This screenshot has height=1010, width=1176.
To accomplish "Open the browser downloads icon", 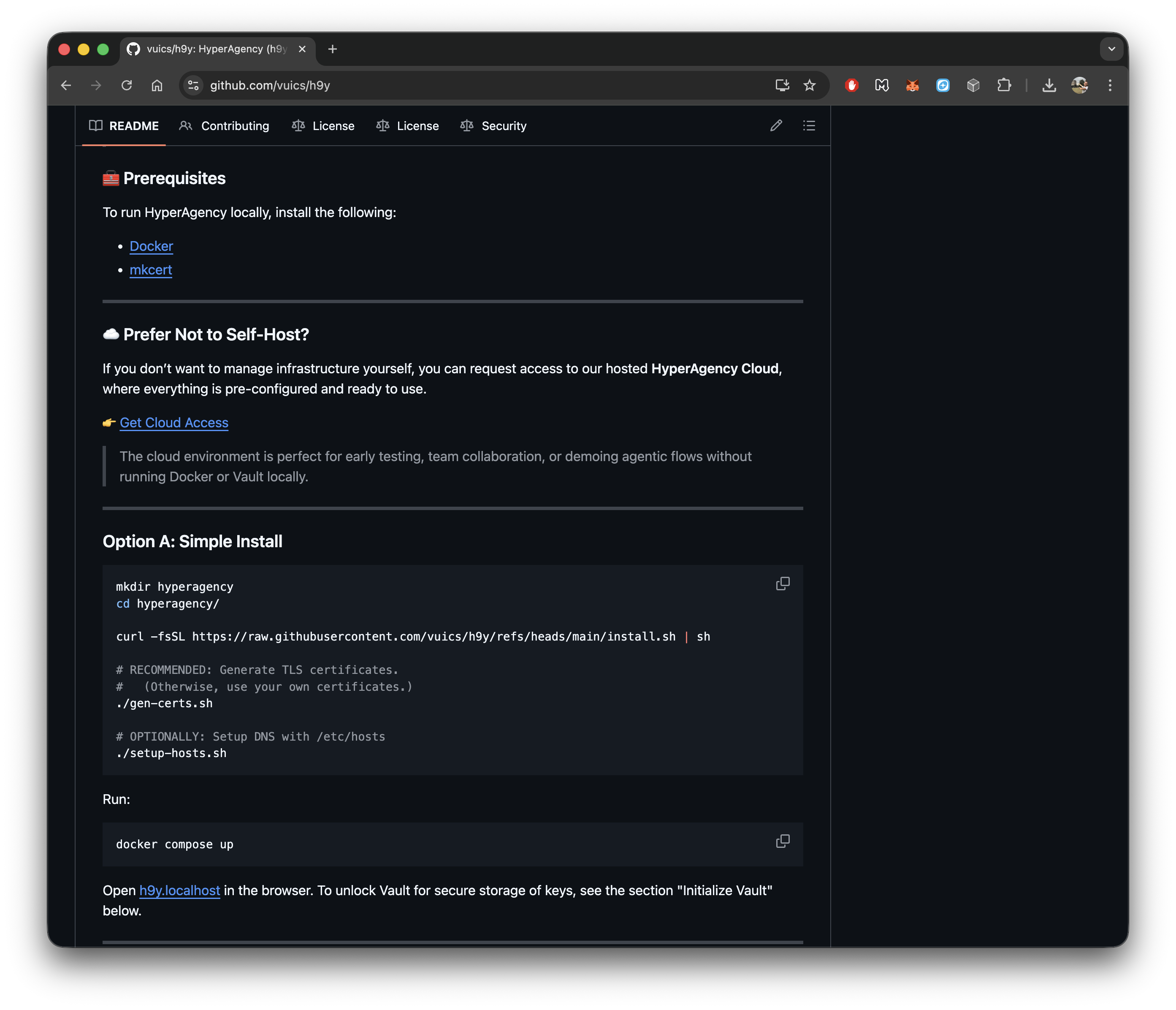I will [1049, 85].
